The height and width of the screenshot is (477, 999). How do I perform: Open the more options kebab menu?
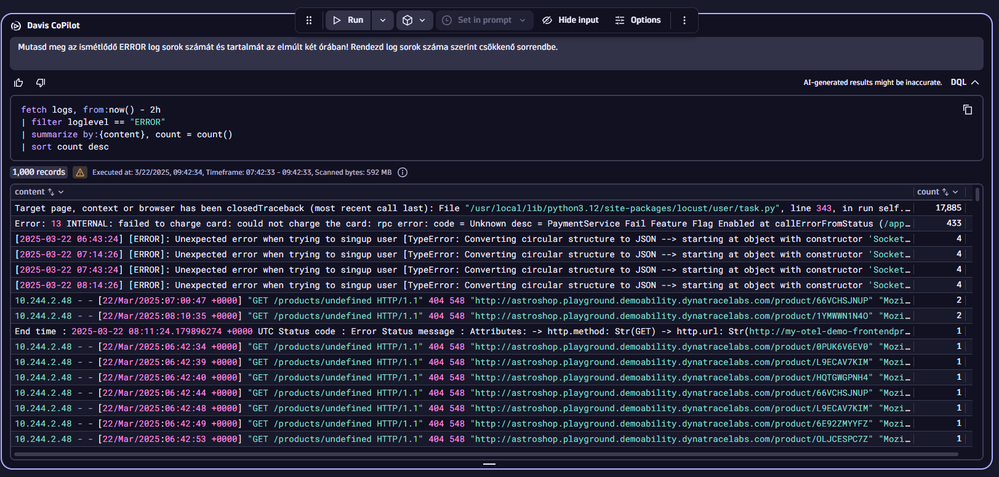pos(684,20)
